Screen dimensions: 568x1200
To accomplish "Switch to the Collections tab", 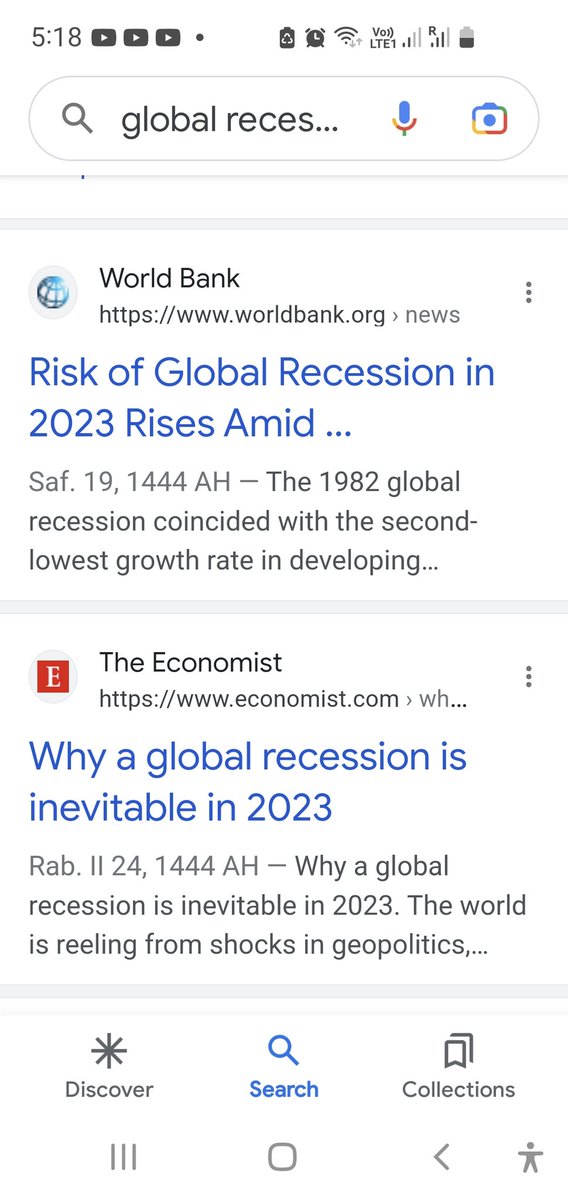I will pos(458,1067).
